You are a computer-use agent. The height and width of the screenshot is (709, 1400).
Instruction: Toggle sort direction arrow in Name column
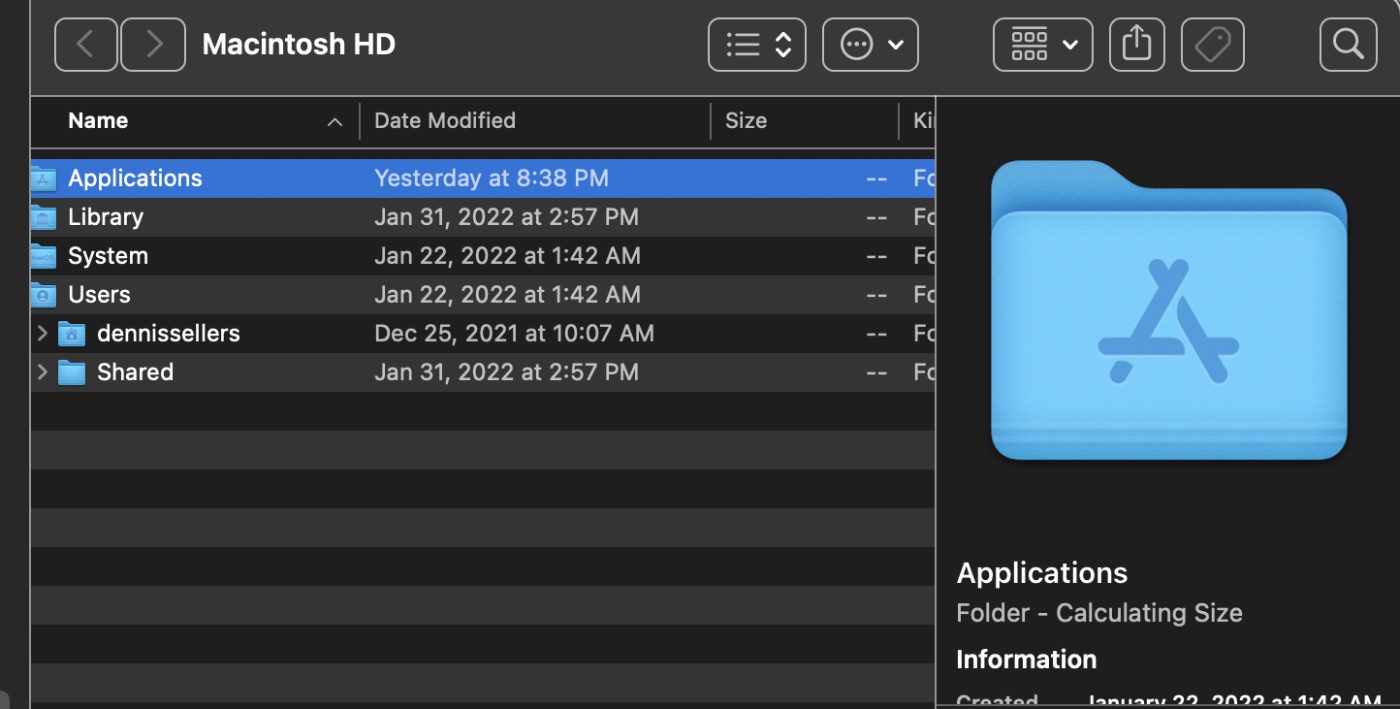click(x=334, y=122)
